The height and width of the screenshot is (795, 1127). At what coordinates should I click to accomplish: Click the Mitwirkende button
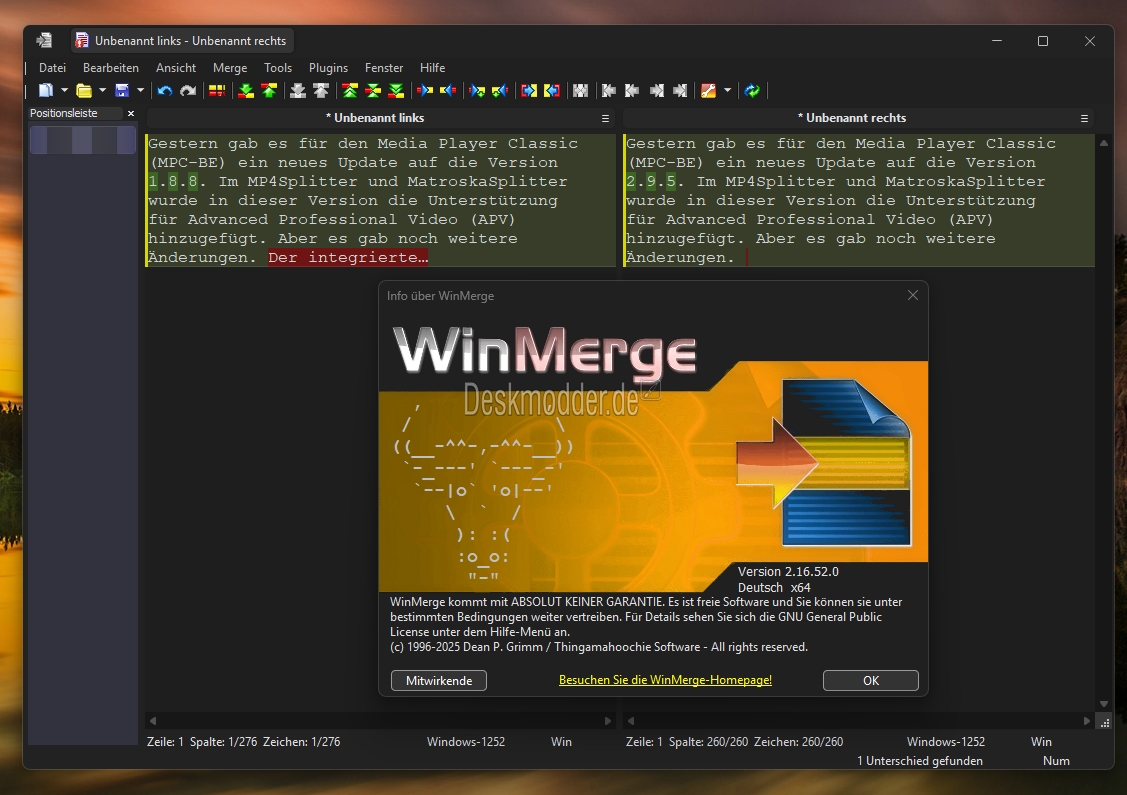pos(438,680)
